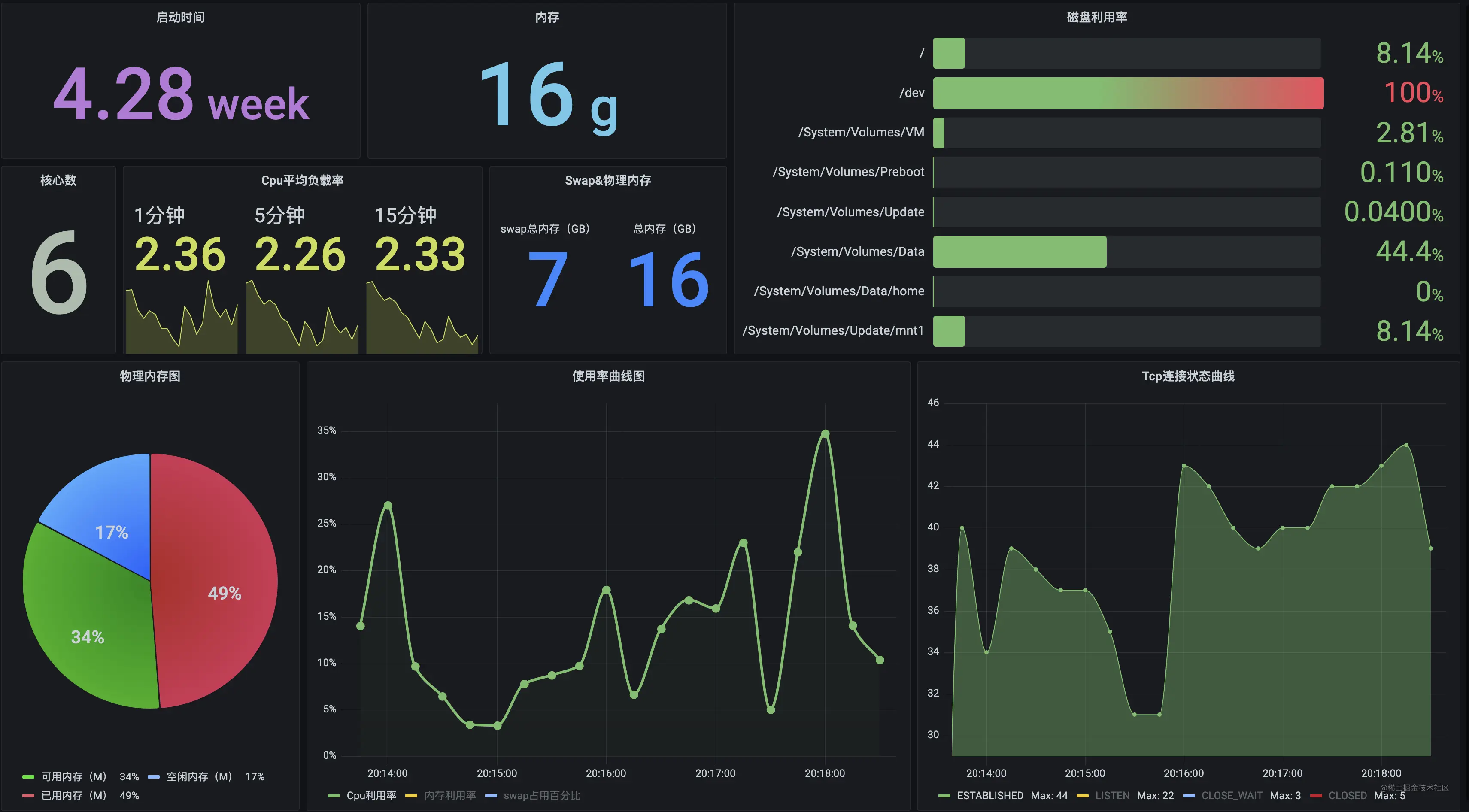The image size is (1469, 812).
Task: Click the blue swatch beside CLOSE_WAIT
Action: (1189, 795)
